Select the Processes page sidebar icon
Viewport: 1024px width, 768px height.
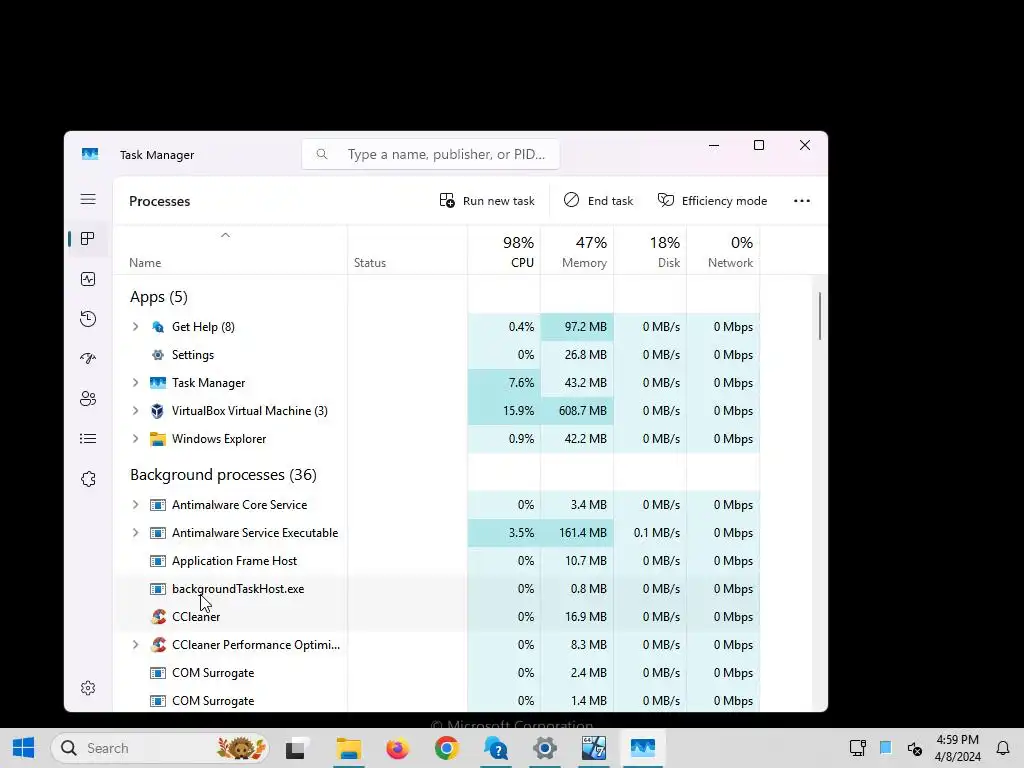click(88, 238)
